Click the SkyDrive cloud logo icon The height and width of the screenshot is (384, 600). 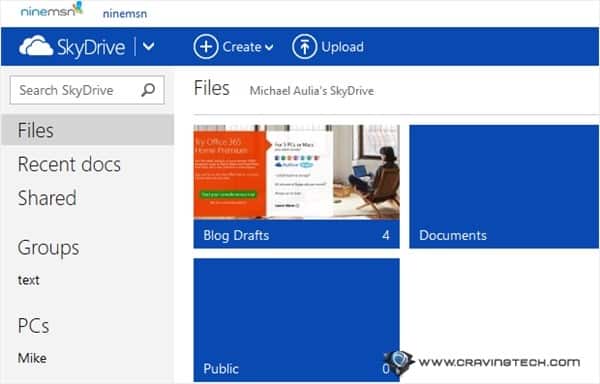point(36,46)
